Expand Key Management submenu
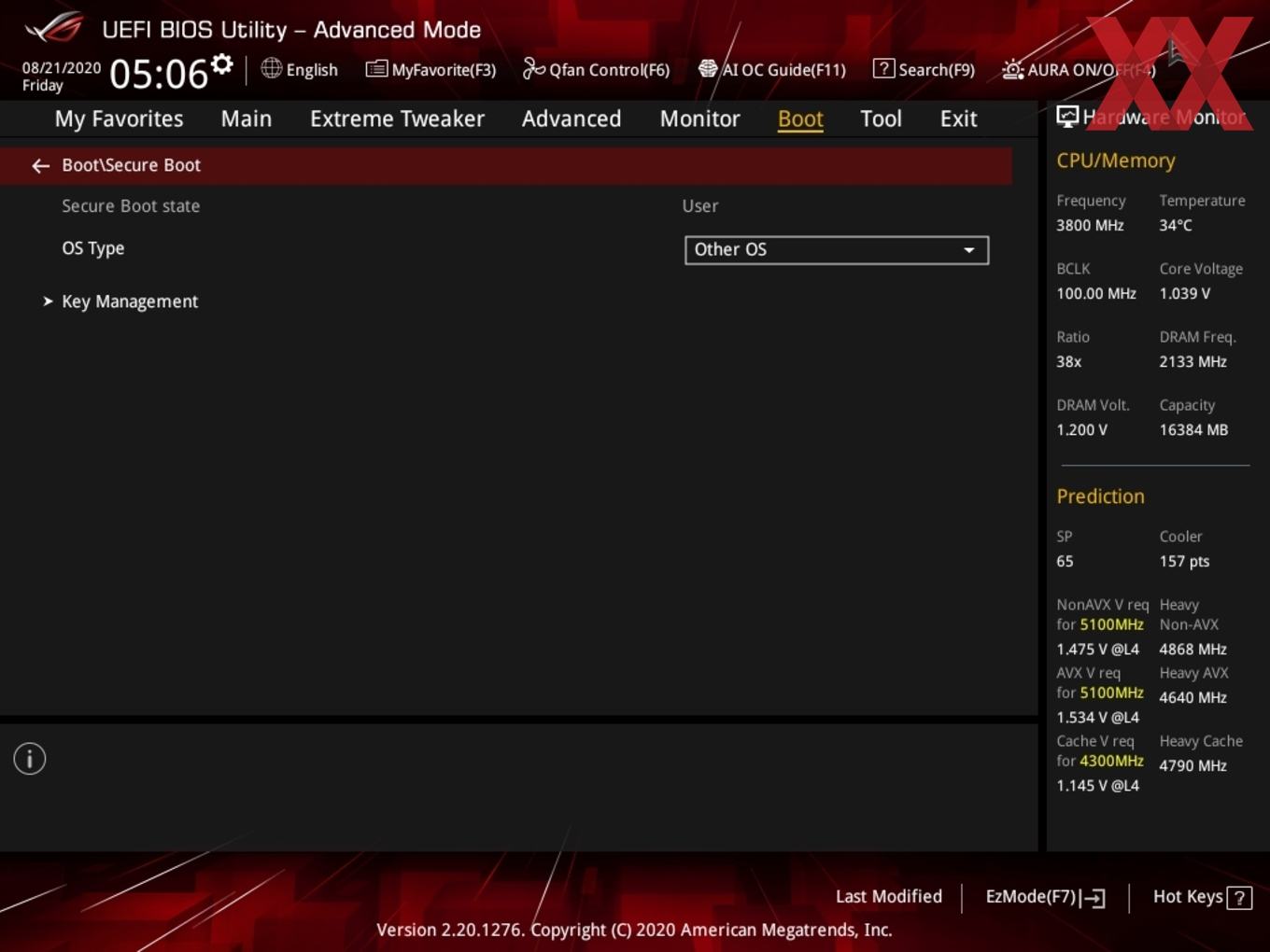This screenshot has height=952, width=1270. pyautogui.click(x=130, y=301)
